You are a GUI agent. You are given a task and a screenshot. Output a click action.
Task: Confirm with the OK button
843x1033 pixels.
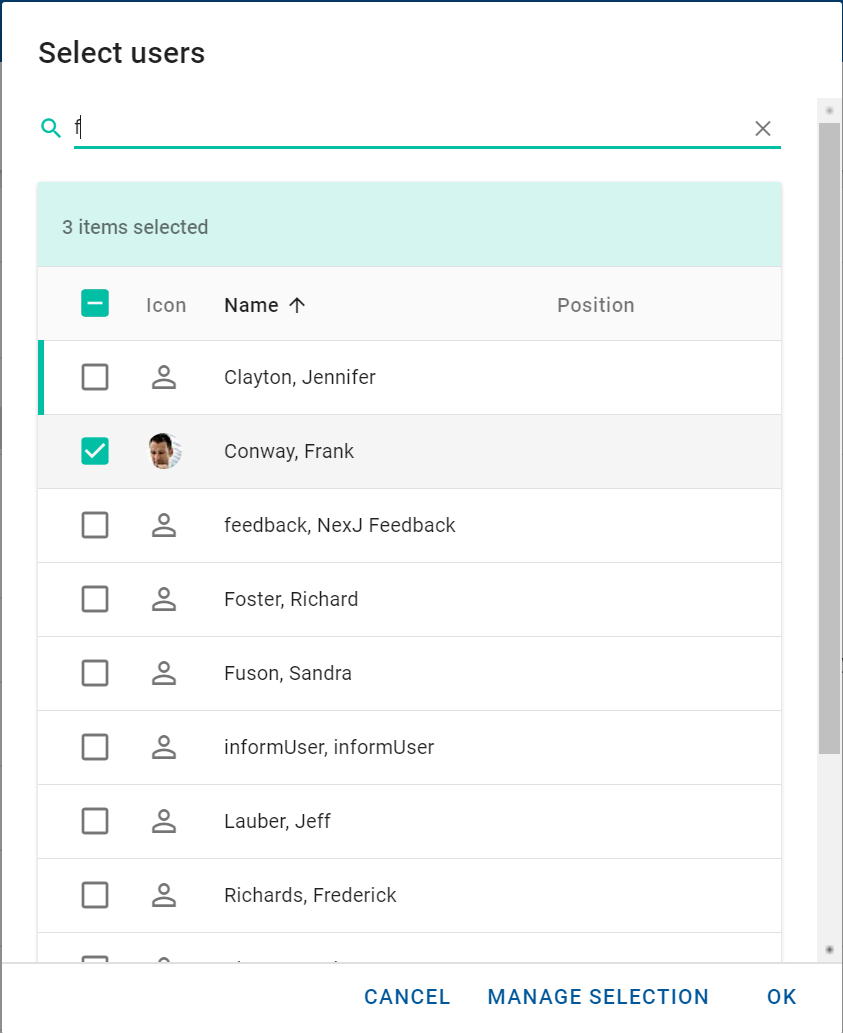coord(781,997)
